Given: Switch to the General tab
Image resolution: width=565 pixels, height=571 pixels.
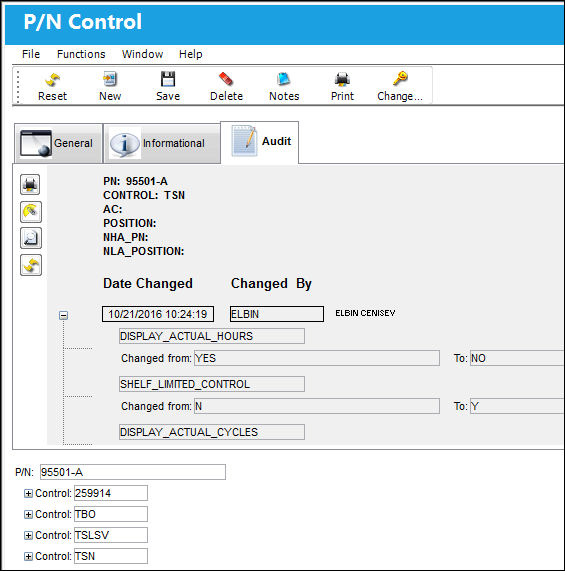Looking at the screenshot, I should click(x=58, y=143).
